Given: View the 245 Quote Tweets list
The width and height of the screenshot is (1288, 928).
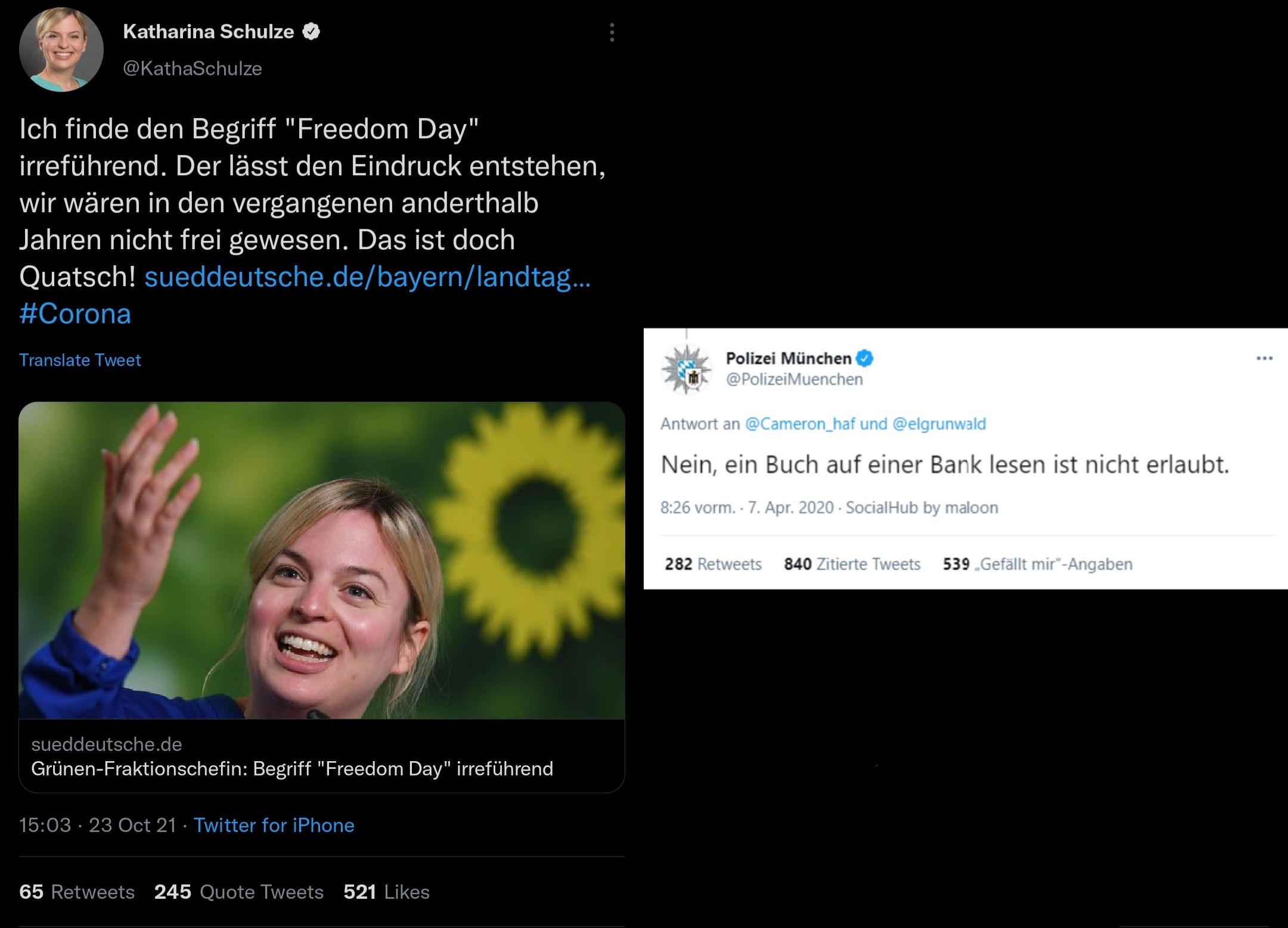Looking at the screenshot, I should pos(239,892).
